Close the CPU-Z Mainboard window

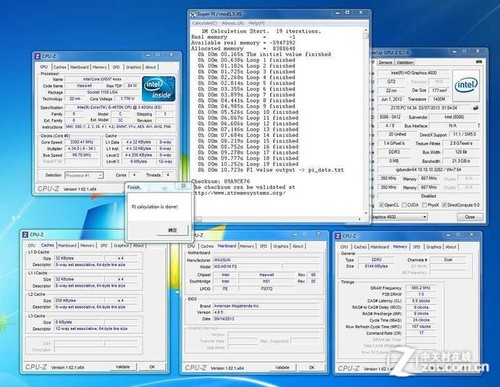tap(318, 234)
